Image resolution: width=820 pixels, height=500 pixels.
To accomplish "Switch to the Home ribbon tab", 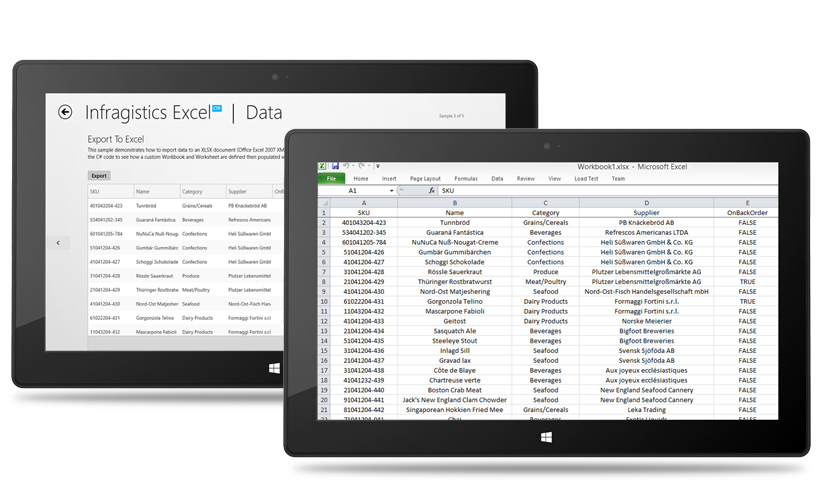I will click(361, 178).
